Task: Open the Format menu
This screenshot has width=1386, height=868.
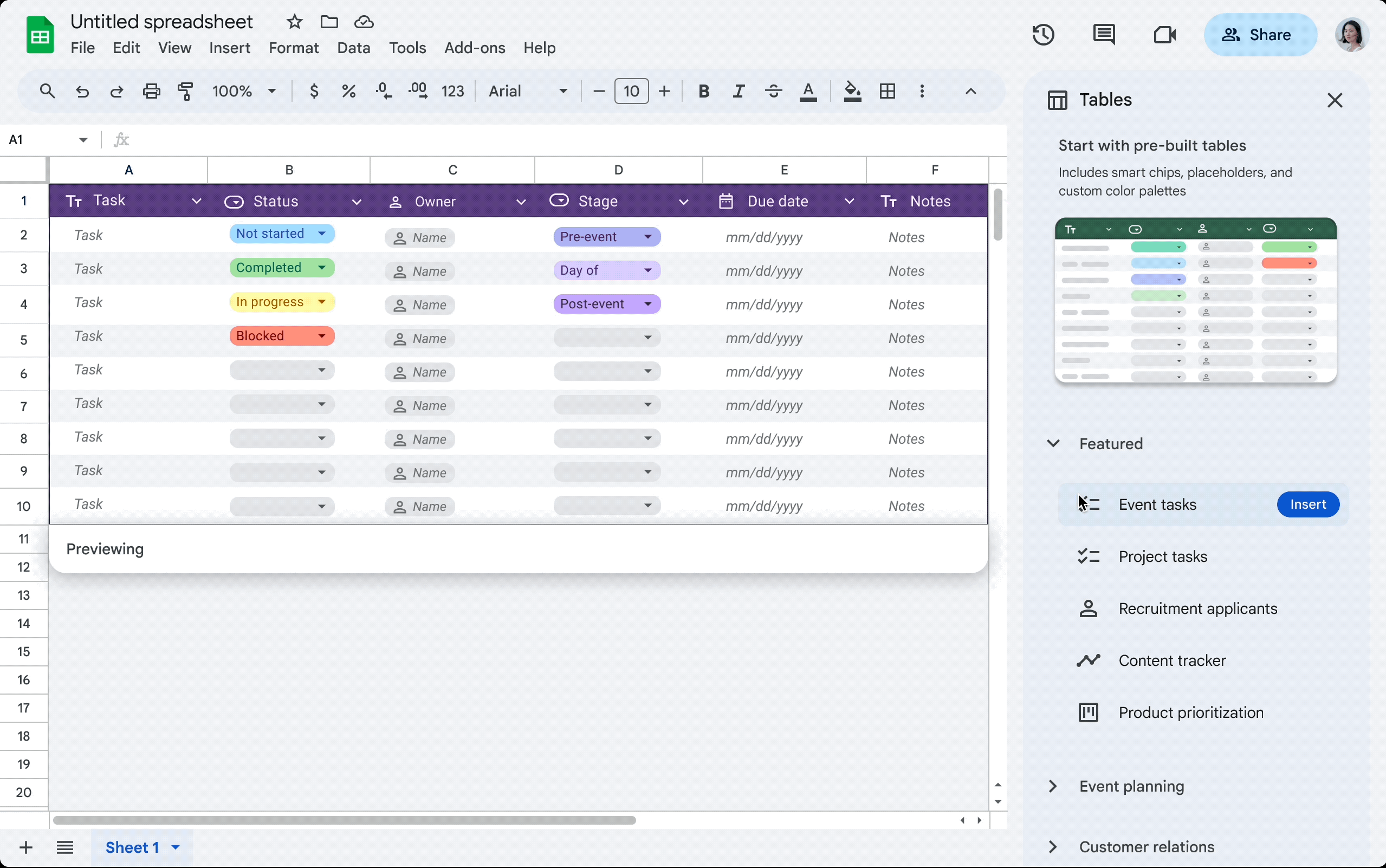Action: pos(293,47)
